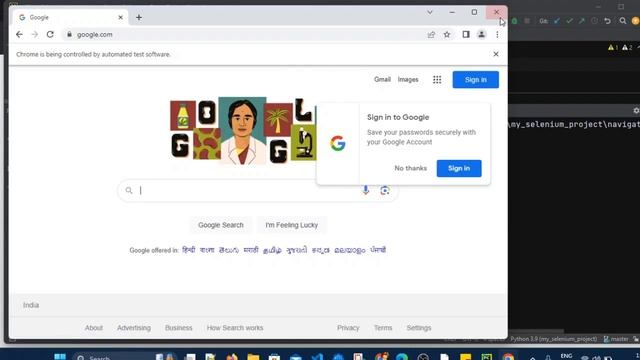
Task: Click I'm Feeling Lucky button
Action: [x=291, y=225]
